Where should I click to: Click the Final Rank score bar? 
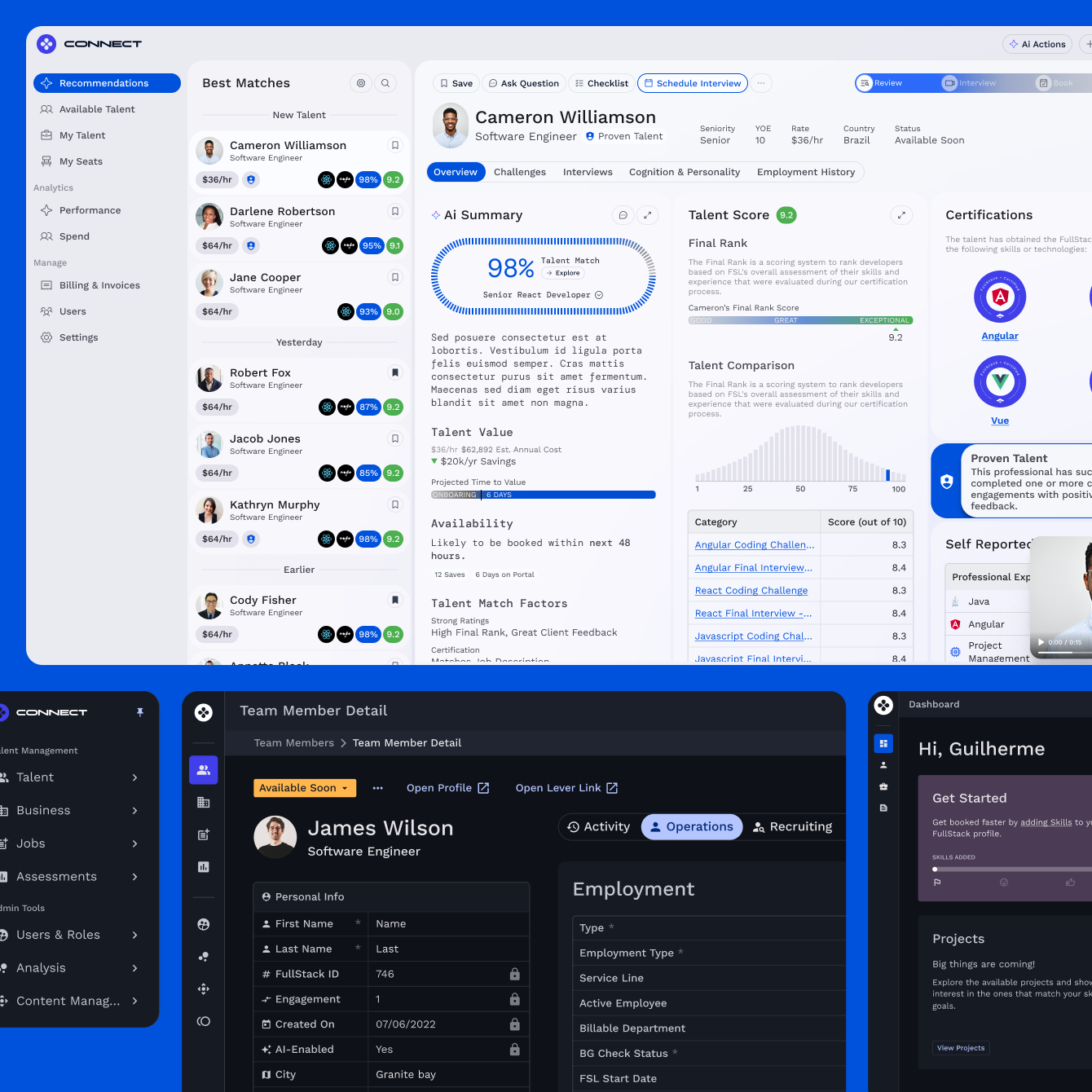click(x=800, y=320)
